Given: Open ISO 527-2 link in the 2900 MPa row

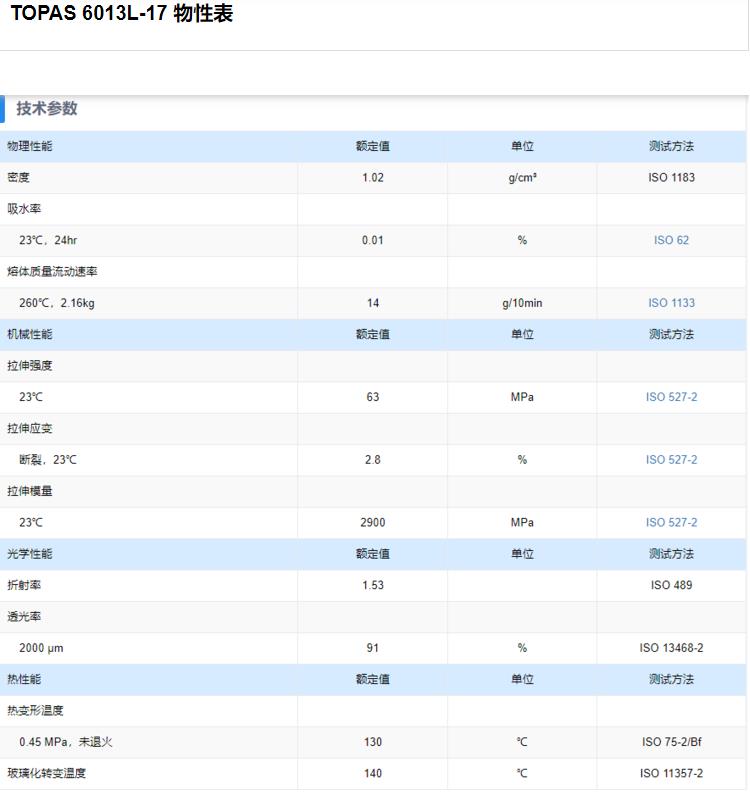Looking at the screenshot, I should [x=671, y=523].
